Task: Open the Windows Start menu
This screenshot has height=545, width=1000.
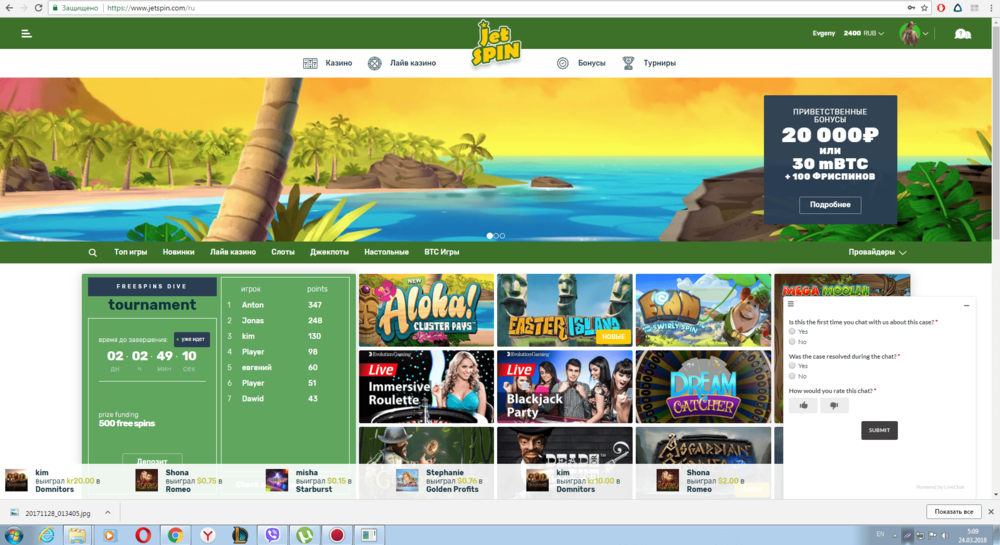Action: [13, 535]
